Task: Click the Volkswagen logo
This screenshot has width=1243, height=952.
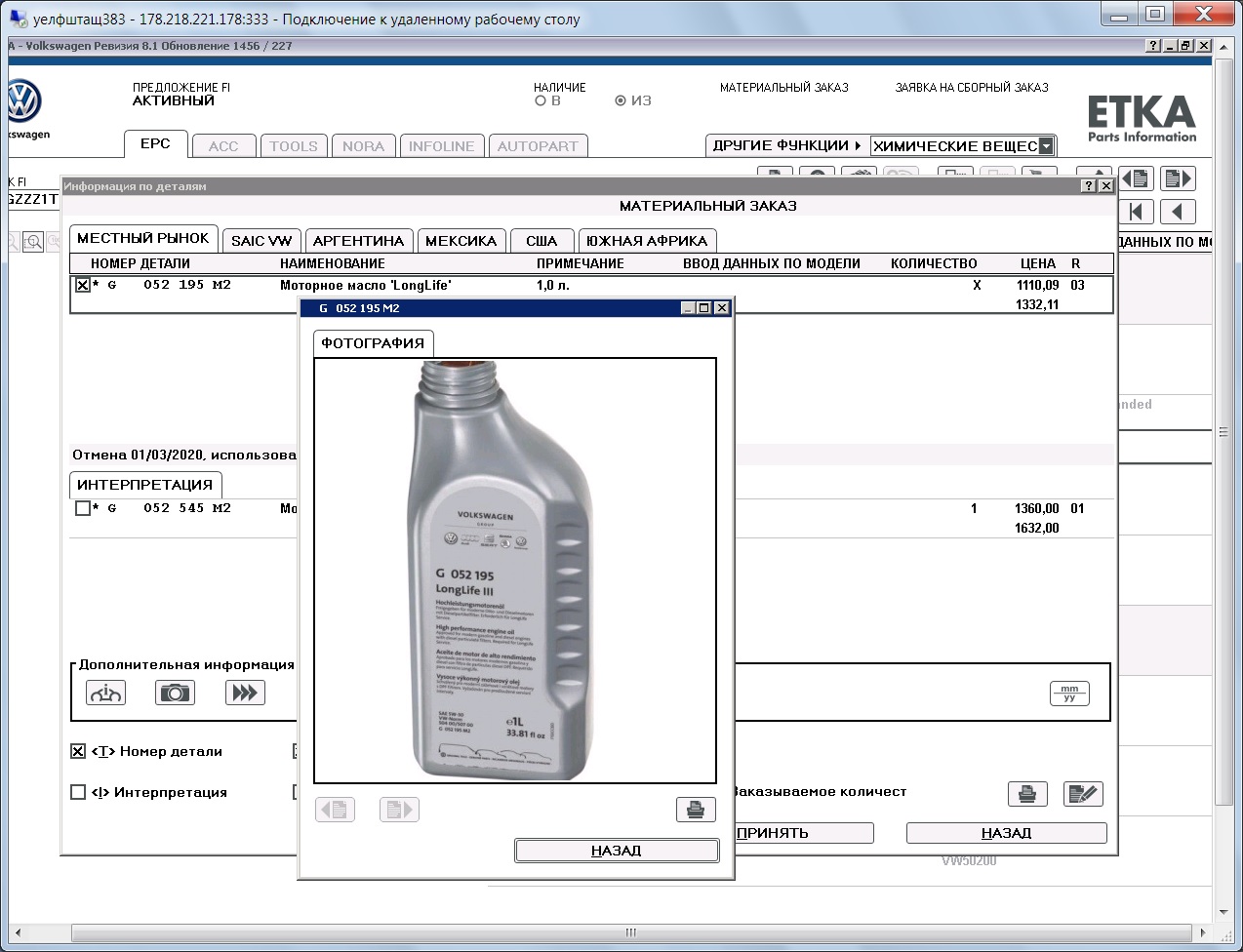Action: 23,102
